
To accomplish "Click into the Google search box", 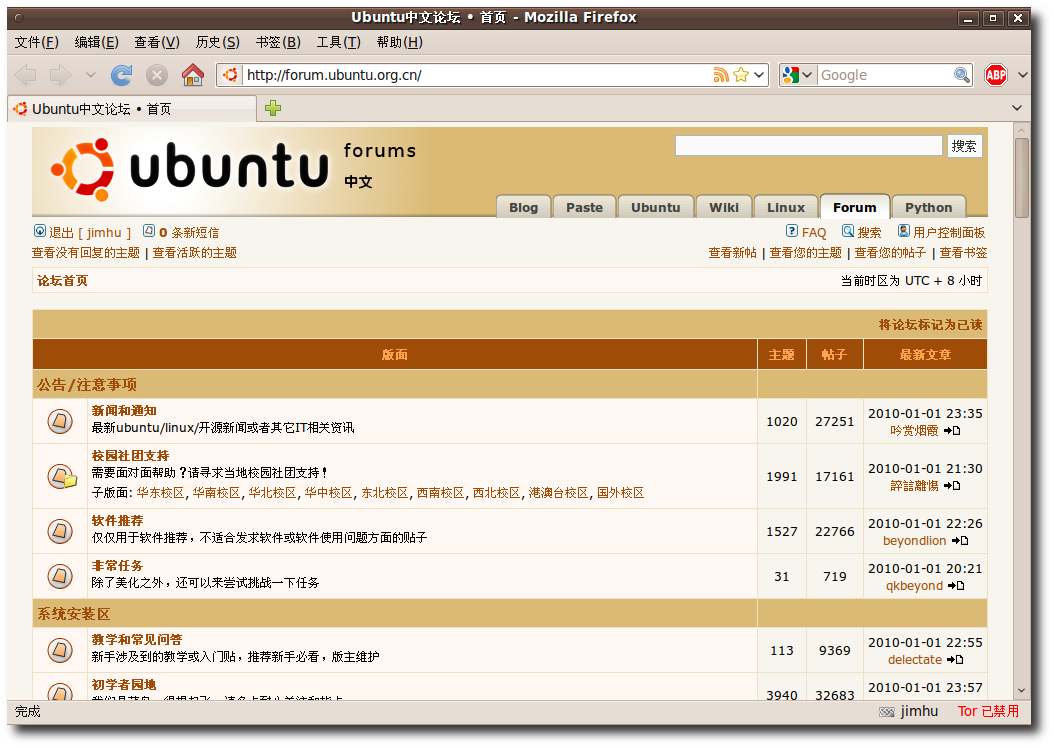I will click(x=884, y=75).
